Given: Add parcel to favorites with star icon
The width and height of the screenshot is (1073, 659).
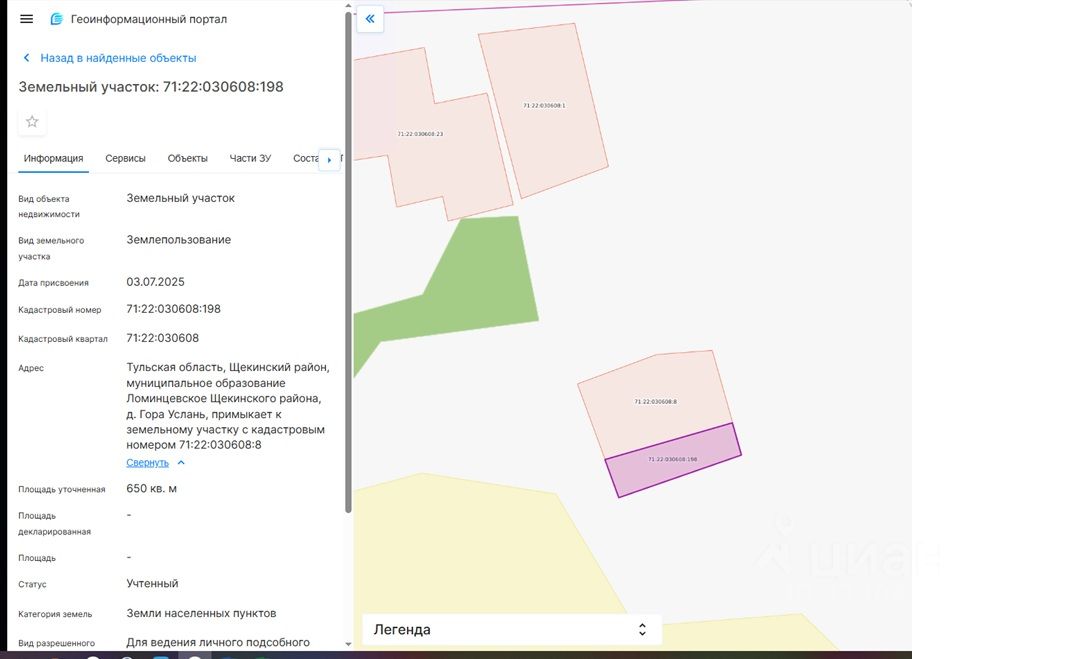Looking at the screenshot, I should click(x=32, y=122).
